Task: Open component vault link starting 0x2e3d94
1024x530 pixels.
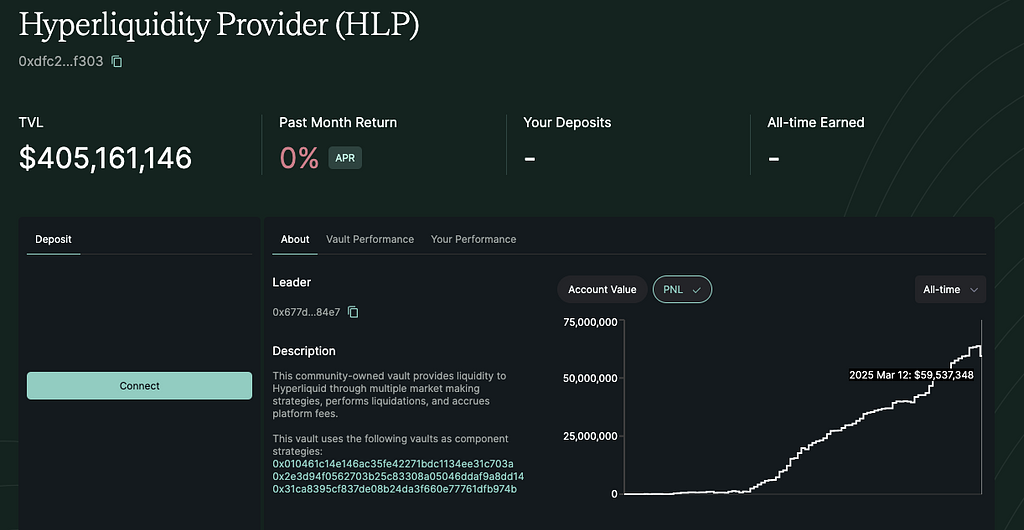Action: 398,476
